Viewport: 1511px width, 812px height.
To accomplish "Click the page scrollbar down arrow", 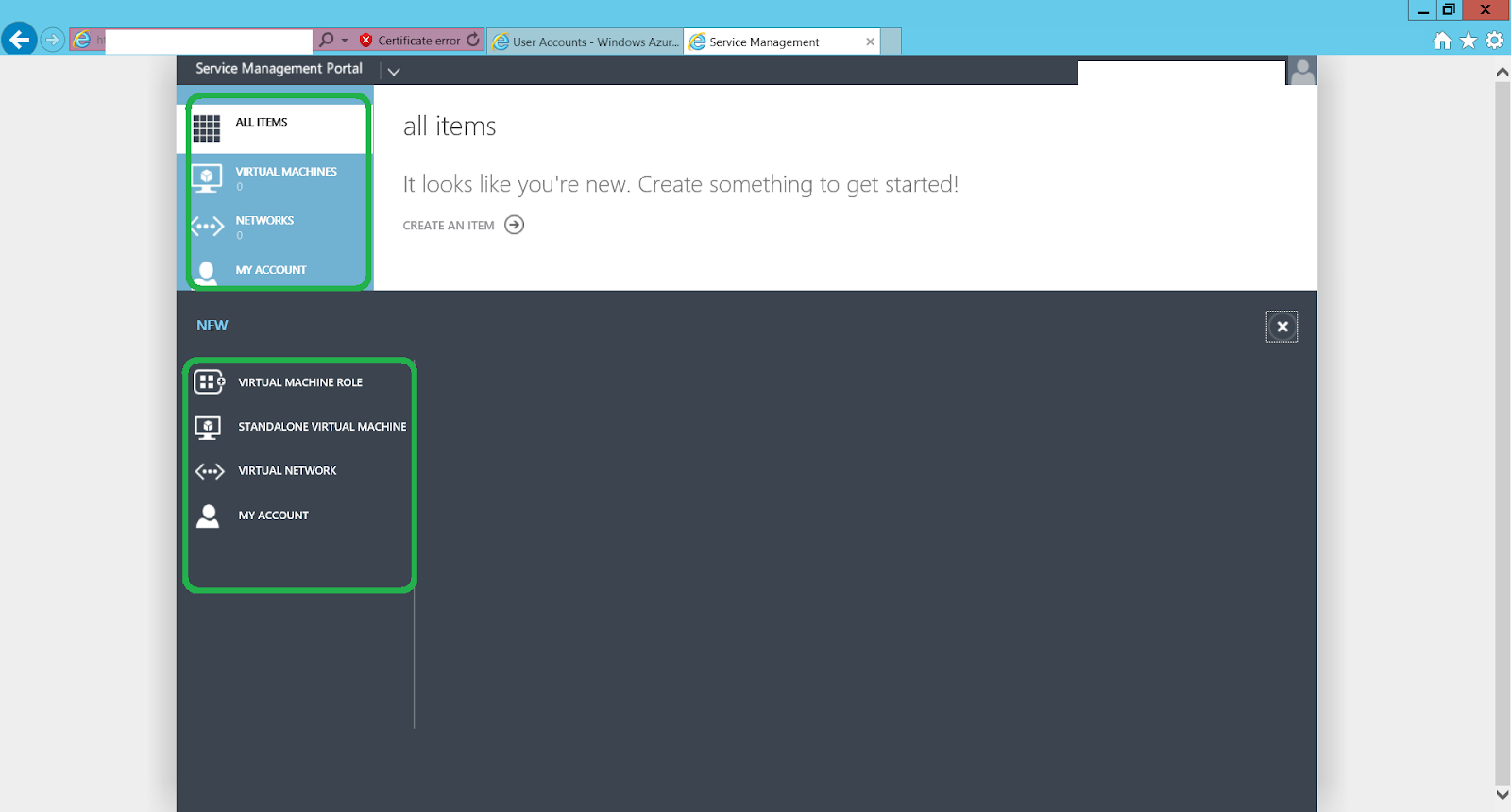I will 1502,794.
